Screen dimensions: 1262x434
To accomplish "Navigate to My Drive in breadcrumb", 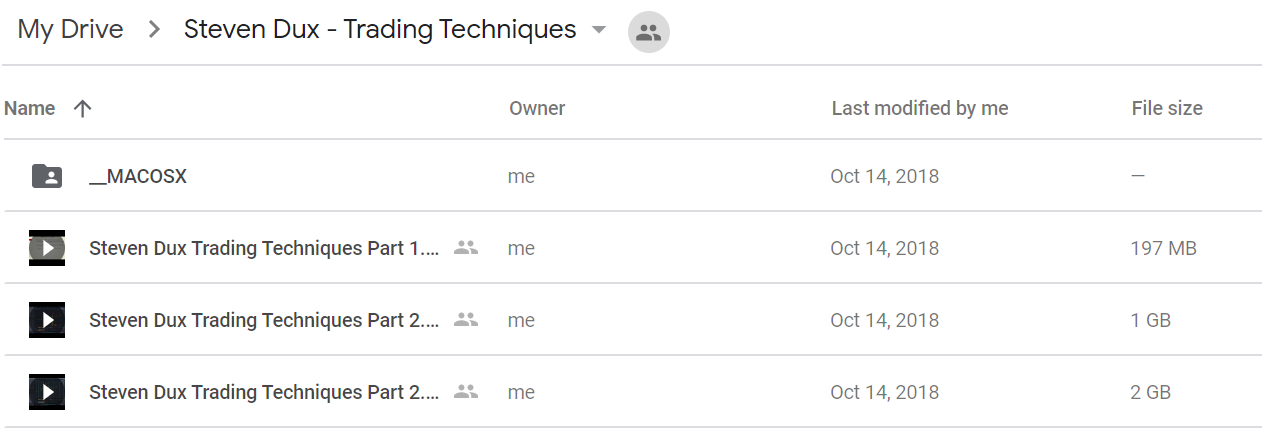I will pyautogui.click(x=71, y=30).
